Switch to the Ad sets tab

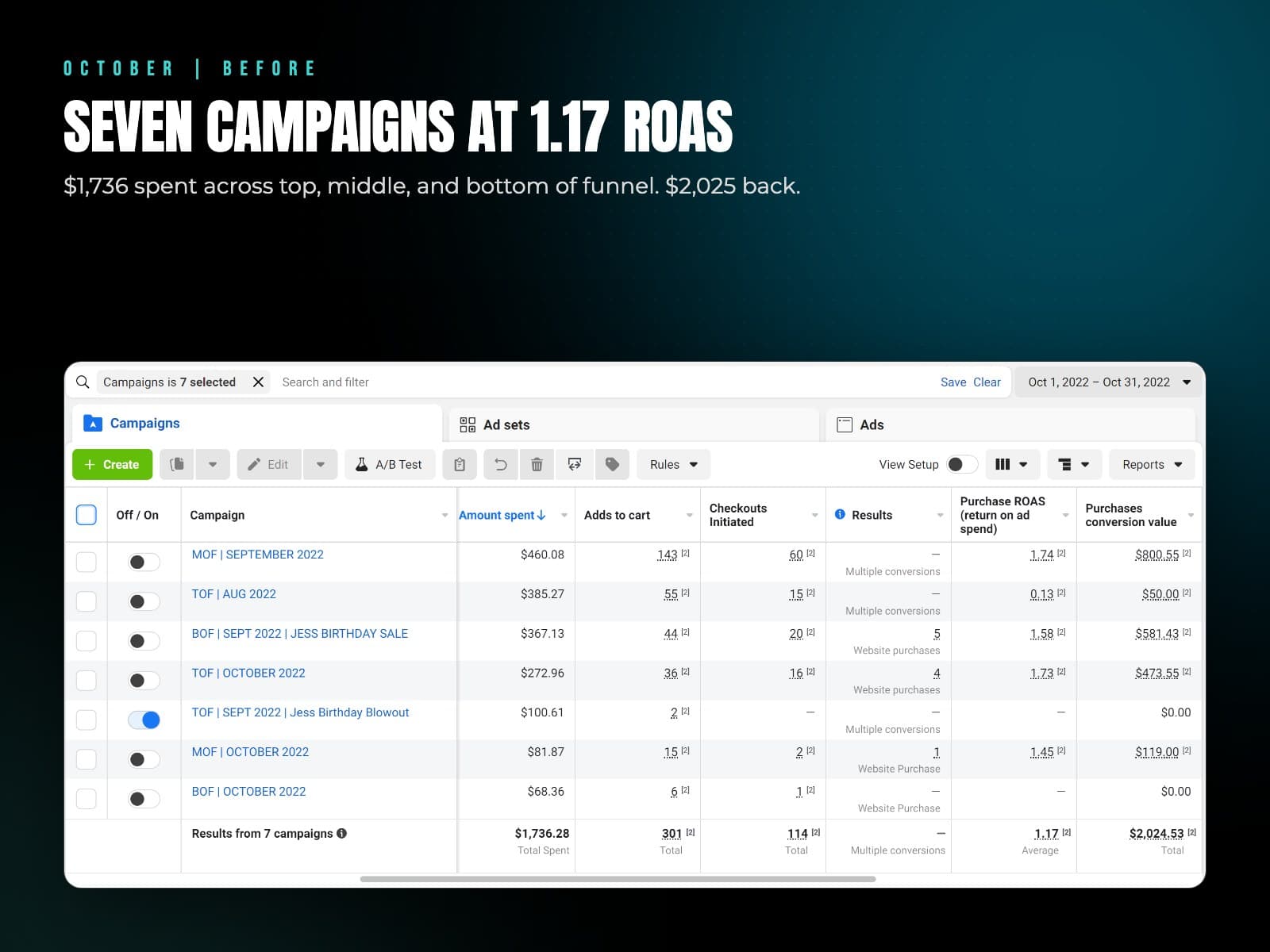click(x=633, y=424)
